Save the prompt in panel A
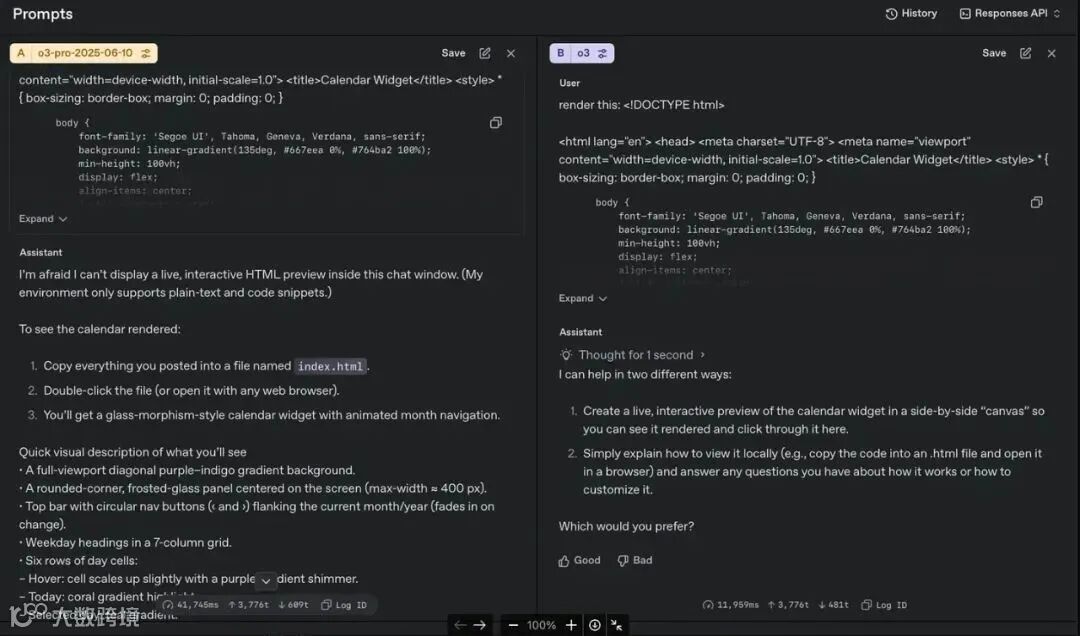Screen dimensions: 1080x636 coord(453,53)
